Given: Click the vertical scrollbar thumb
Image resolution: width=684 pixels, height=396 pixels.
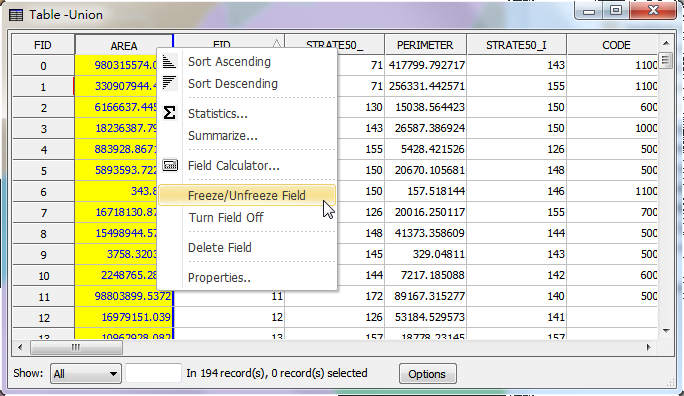Looking at the screenshot, I should click(x=666, y=60).
